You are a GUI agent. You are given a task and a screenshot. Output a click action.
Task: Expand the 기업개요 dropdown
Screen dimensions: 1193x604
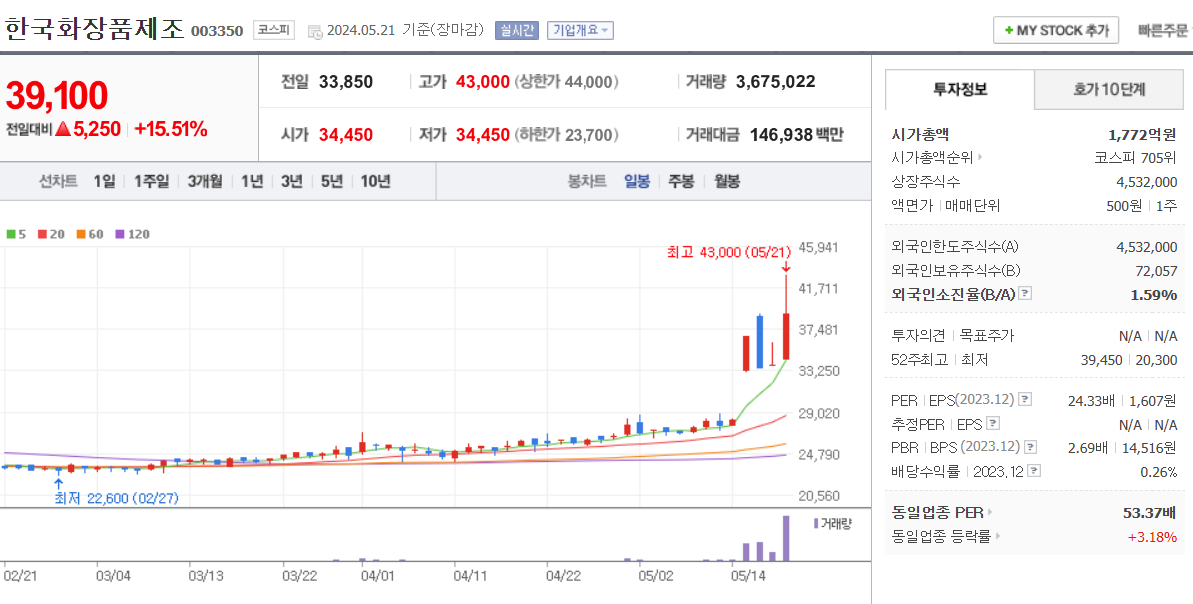(580, 30)
